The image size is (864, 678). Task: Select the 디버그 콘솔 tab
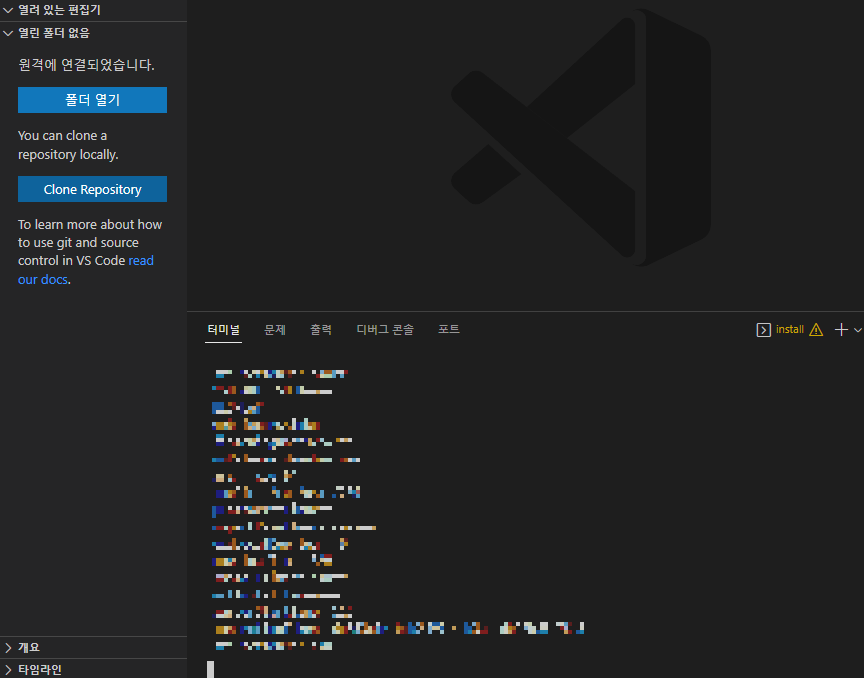385,330
